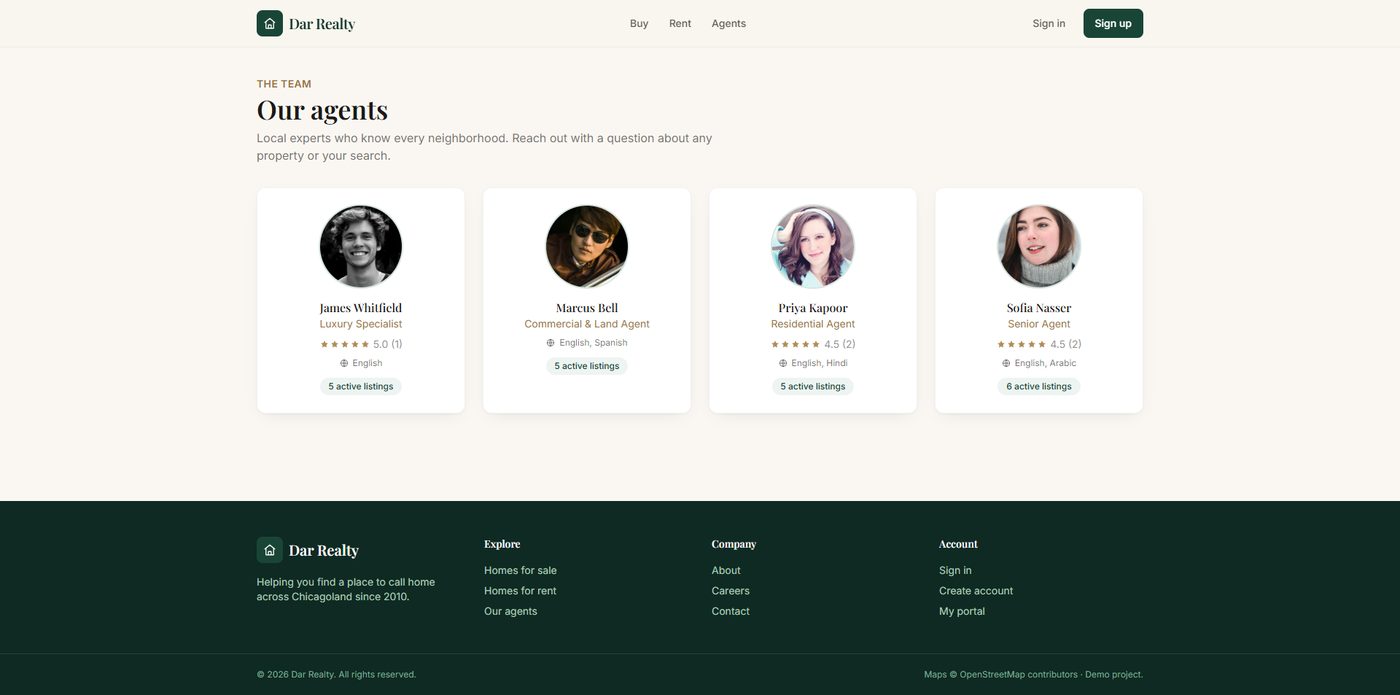Click THE TEAM label above heading

pyautogui.click(x=284, y=84)
